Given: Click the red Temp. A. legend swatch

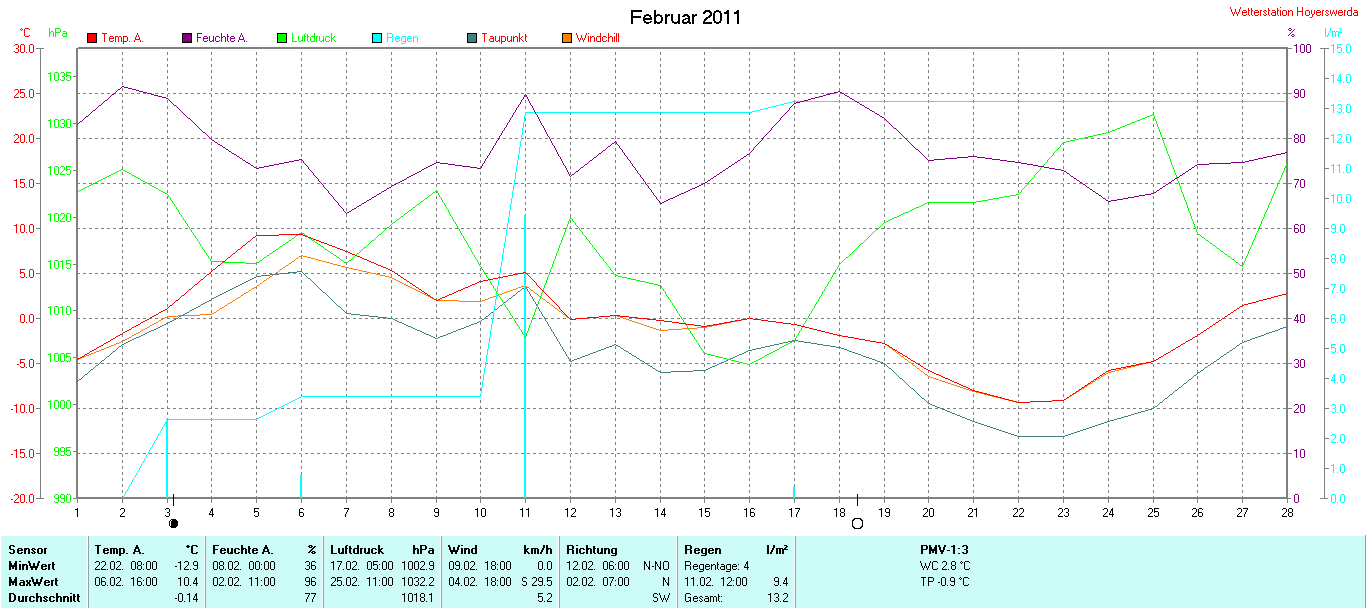Looking at the screenshot, I should 92,38.
